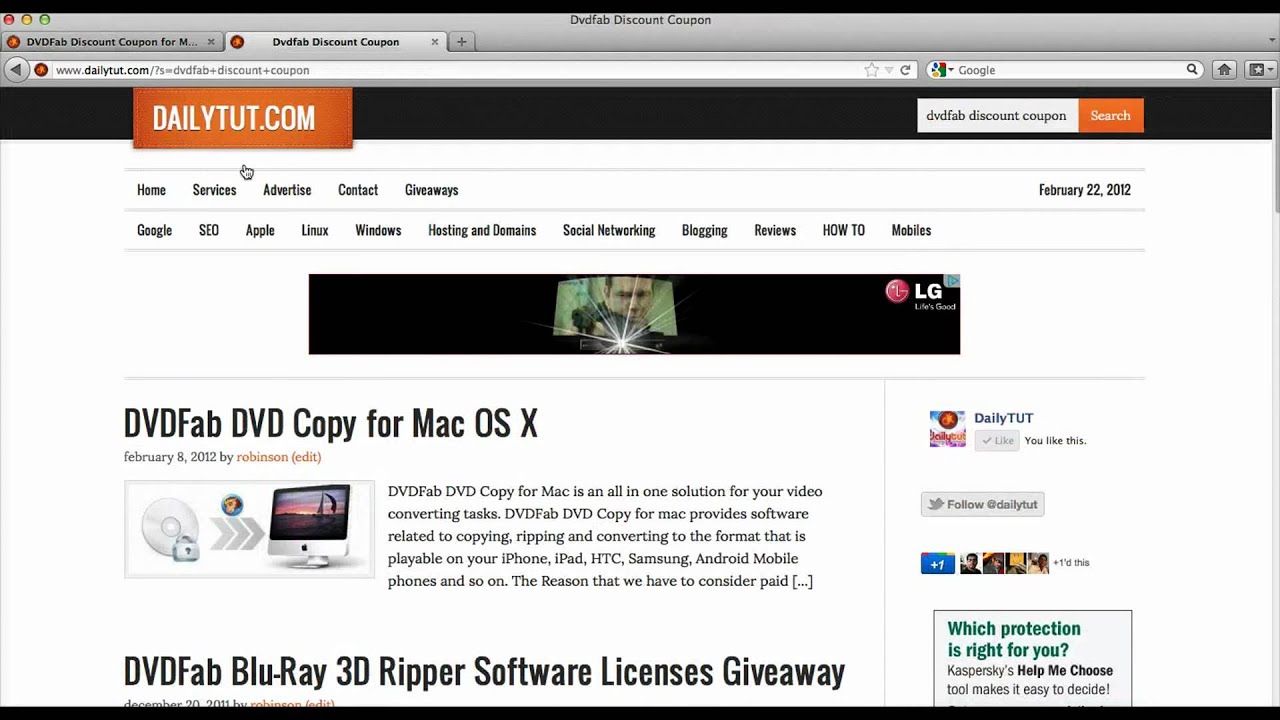
Task: Click the orange Search button
Action: pyautogui.click(x=1110, y=115)
